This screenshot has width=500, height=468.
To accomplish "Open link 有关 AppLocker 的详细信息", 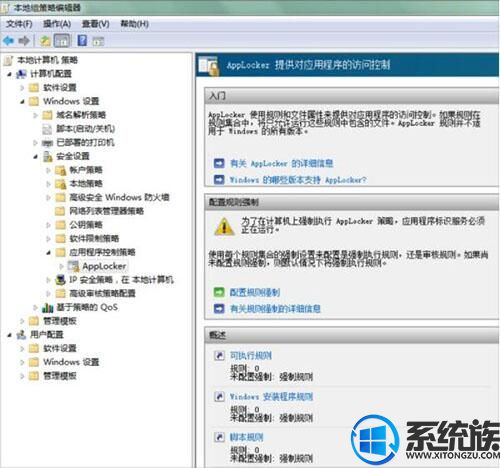I will [x=282, y=163].
